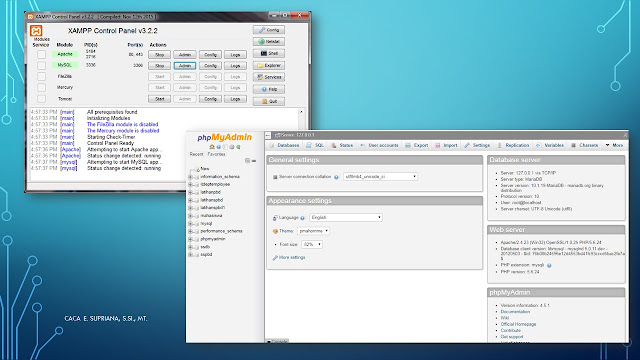Stop the MySQL module
The image size is (640, 360).
tap(159, 66)
